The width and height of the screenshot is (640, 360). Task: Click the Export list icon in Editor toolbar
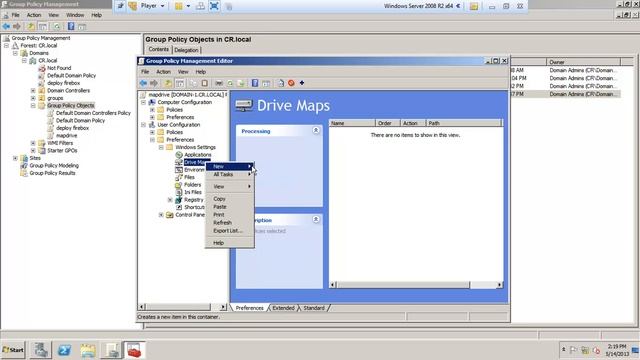point(241,83)
